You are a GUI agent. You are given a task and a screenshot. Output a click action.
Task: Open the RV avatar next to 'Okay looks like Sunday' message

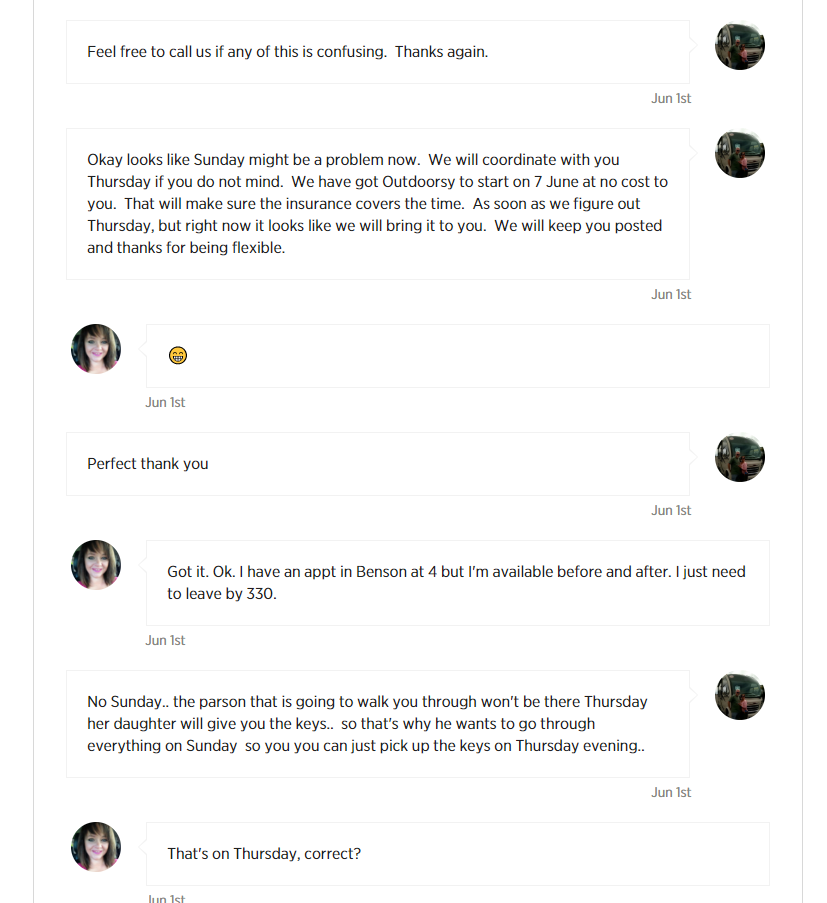(x=739, y=154)
